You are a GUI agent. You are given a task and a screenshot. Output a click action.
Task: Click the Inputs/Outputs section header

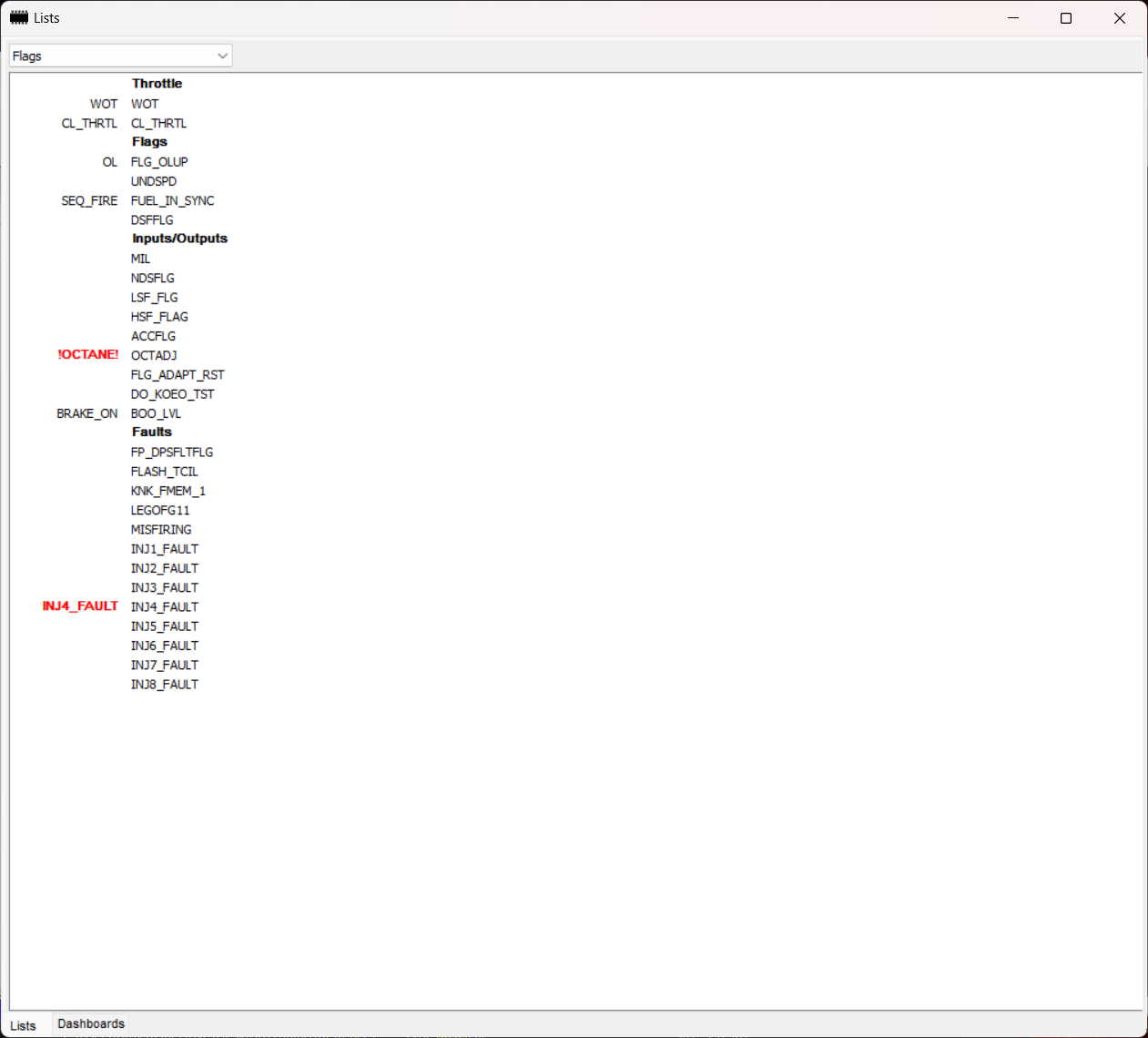click(x=179, y=239)
